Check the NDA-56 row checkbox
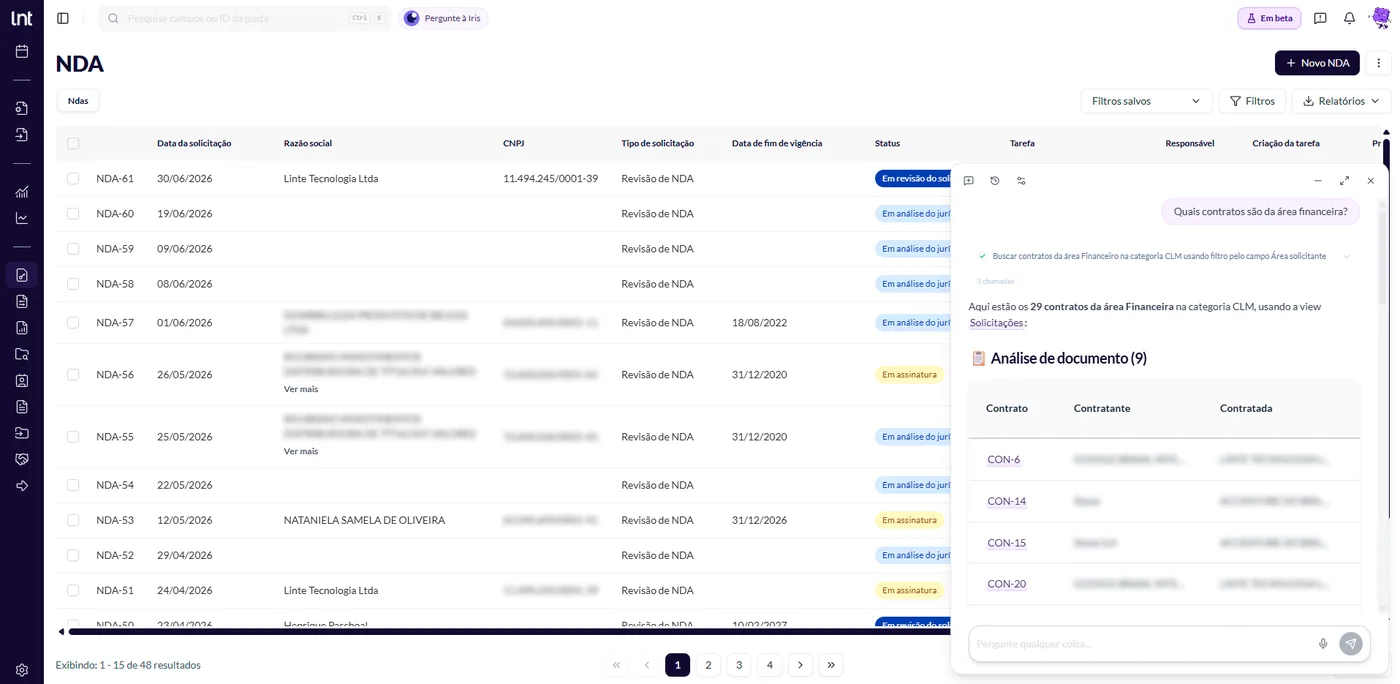1400x684 pixels. pos(73,374)
